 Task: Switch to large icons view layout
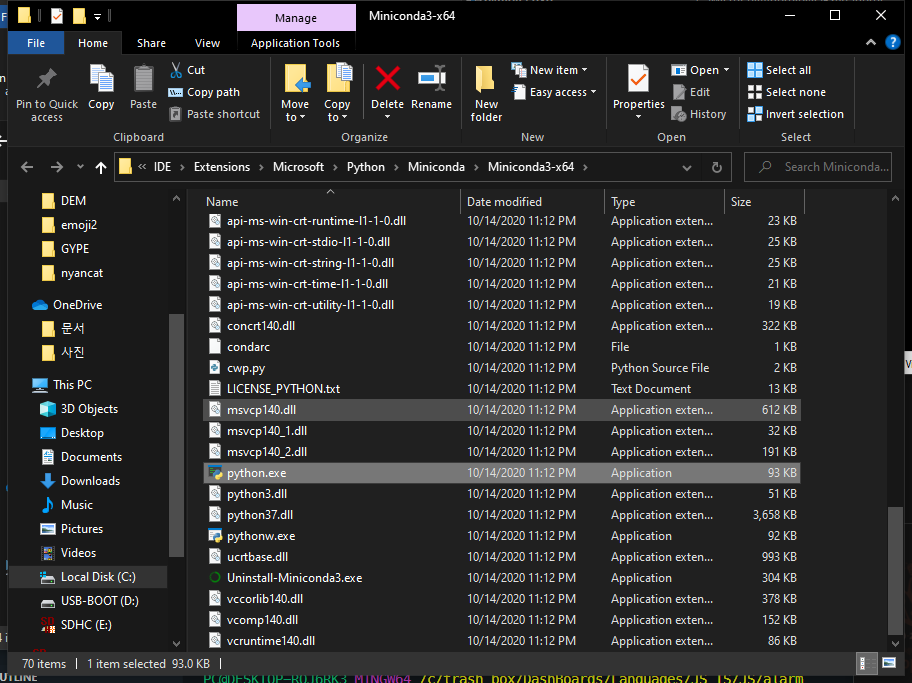(x=889, y=663)
